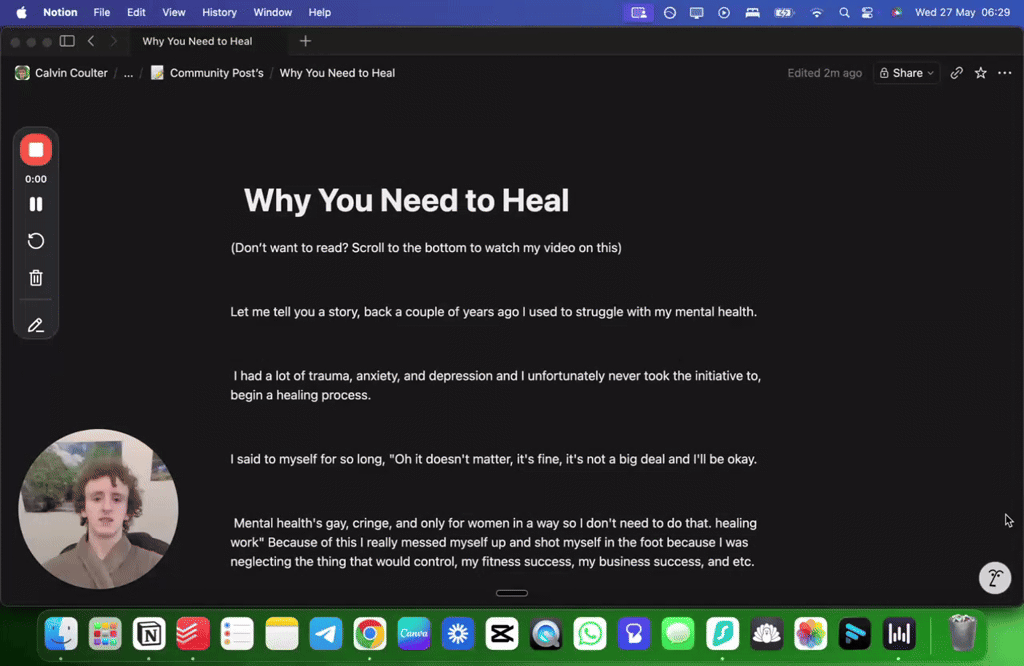The height and width of the screenshot is (666, 1024).
Task: Open Telegram from the dock
Action: point(325,633)
